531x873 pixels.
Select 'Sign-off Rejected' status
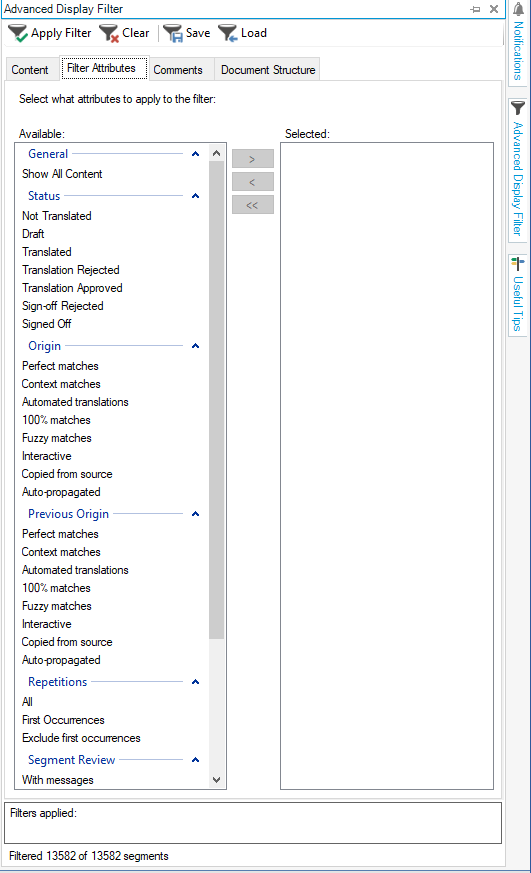(x=63, y=306)
